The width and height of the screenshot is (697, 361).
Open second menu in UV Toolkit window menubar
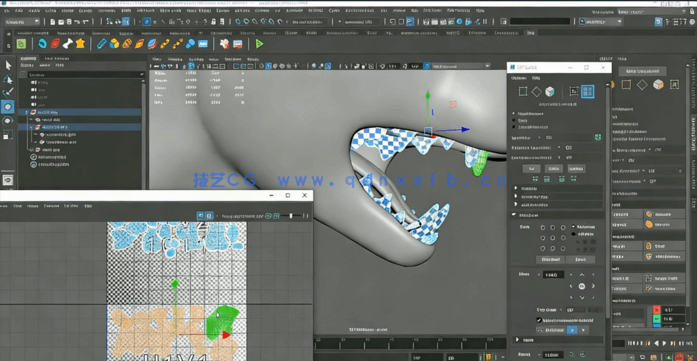(536, 78)
